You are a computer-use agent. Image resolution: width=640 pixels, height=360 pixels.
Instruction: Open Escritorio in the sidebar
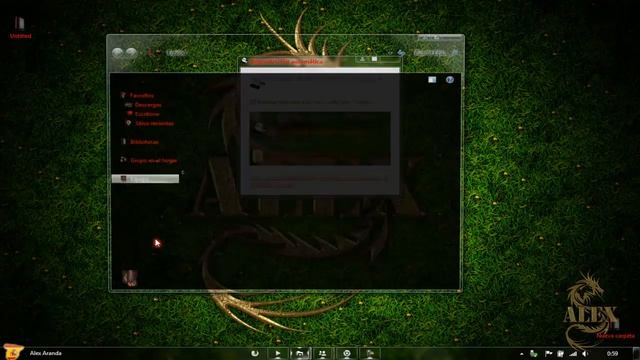[x=147, y=114]
